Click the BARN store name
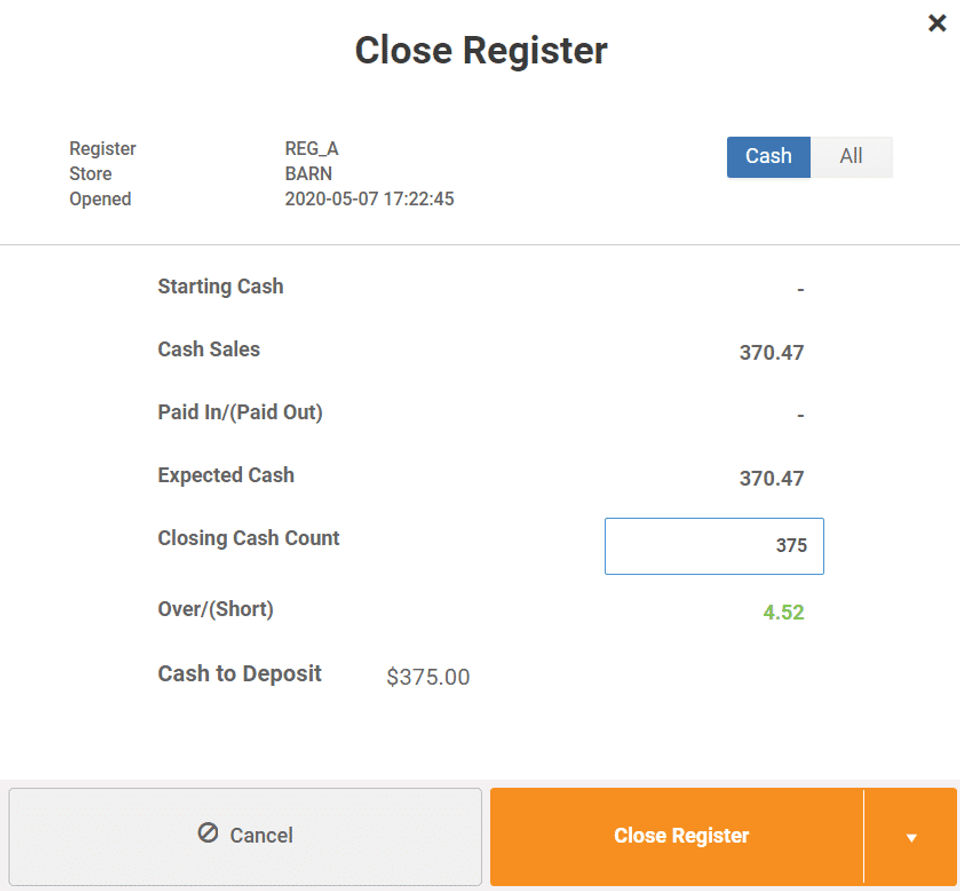This screenshot has height=891, width=960. [x=308, y=174]
